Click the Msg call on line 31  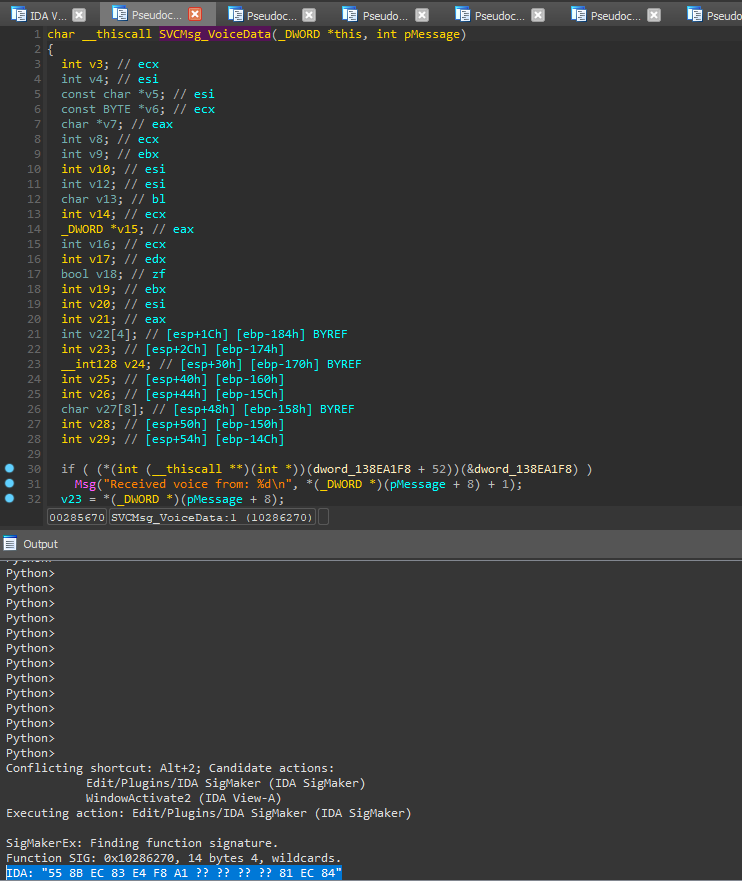click(85, 484)
